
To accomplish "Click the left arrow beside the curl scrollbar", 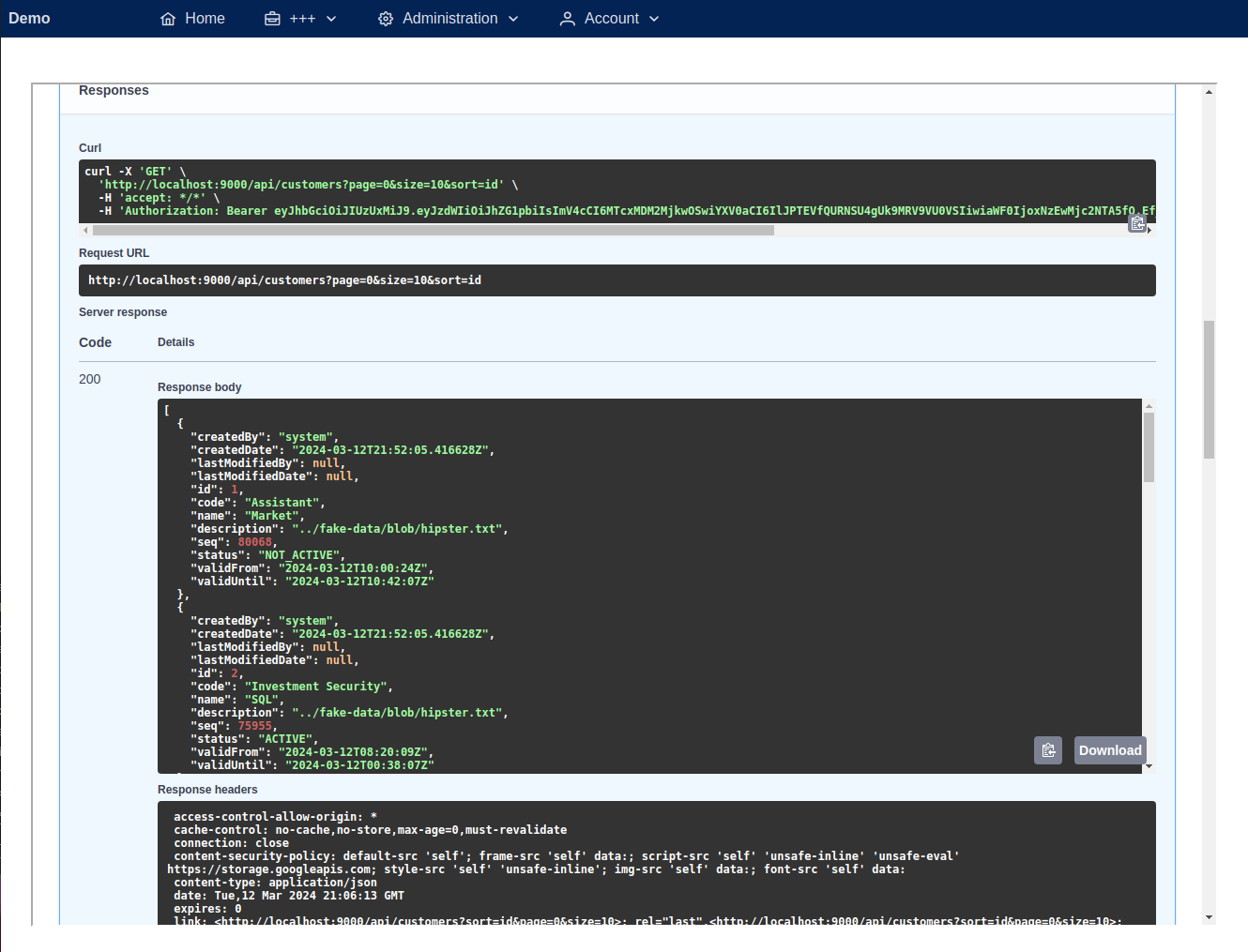I will [x=84, y=230].
